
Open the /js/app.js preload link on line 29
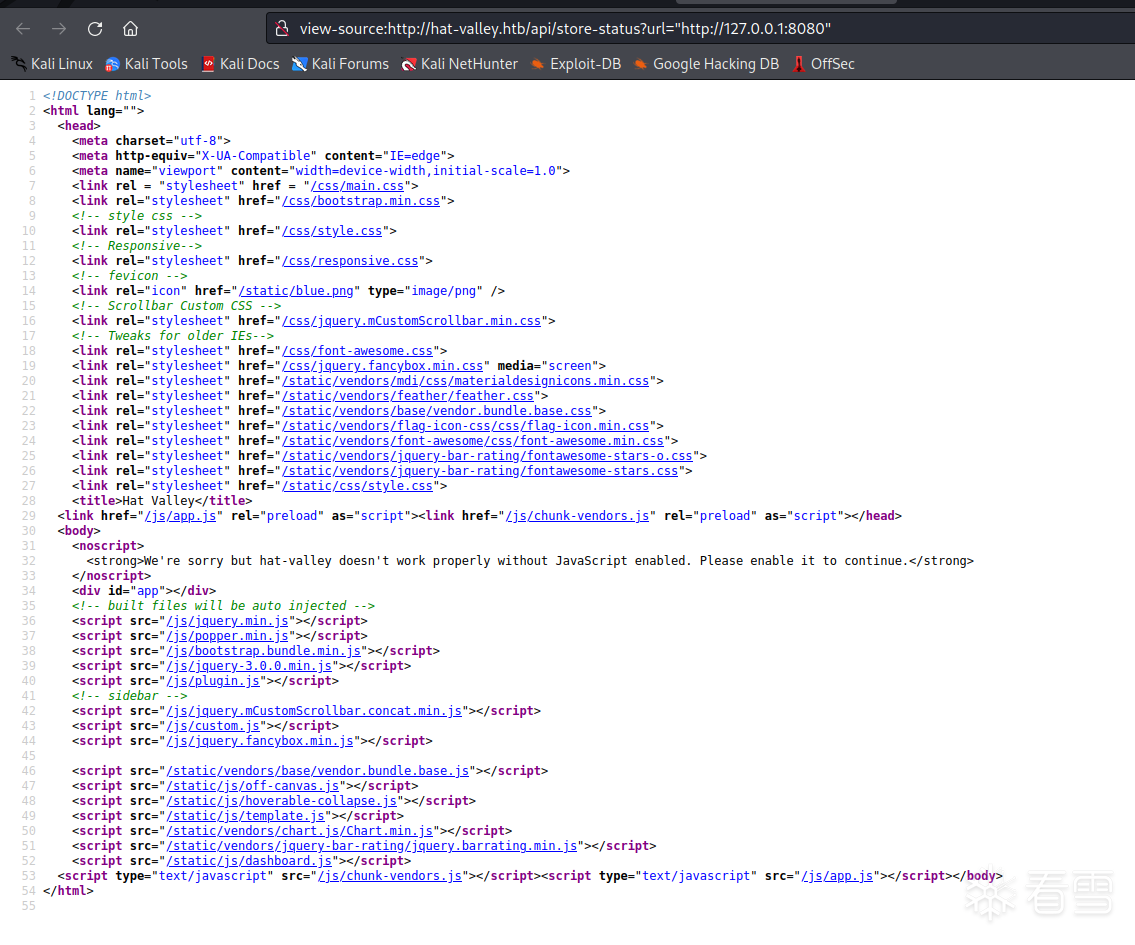coord(180,516)
